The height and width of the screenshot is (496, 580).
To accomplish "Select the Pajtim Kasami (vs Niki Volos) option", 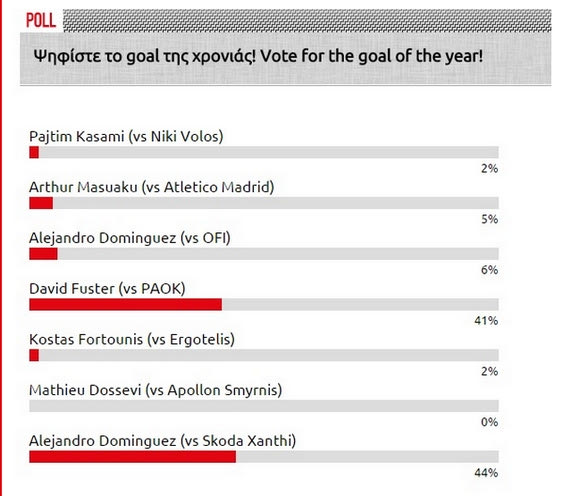I will [x=126, y=136].
